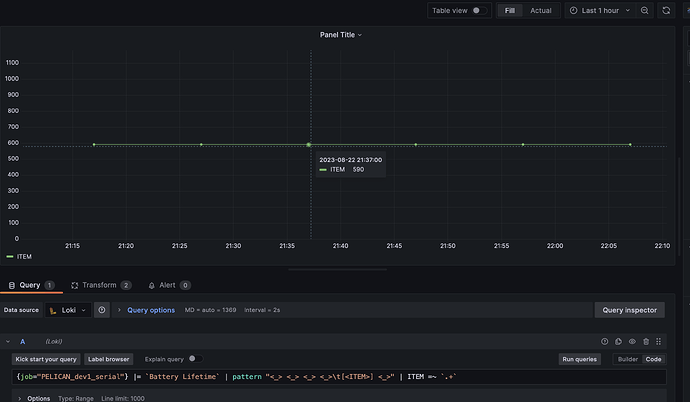This screenshot has height=402, width=690.
Task: Open the Query inspector
Action: point(629,310)
